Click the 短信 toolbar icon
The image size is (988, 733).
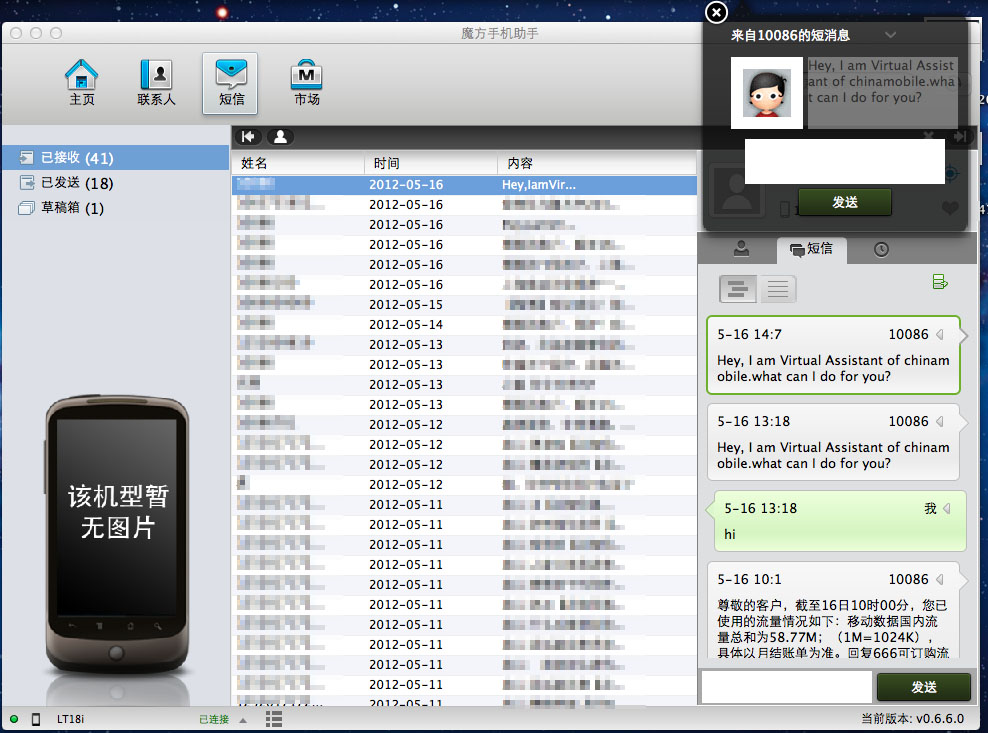[x=231, y=83]
